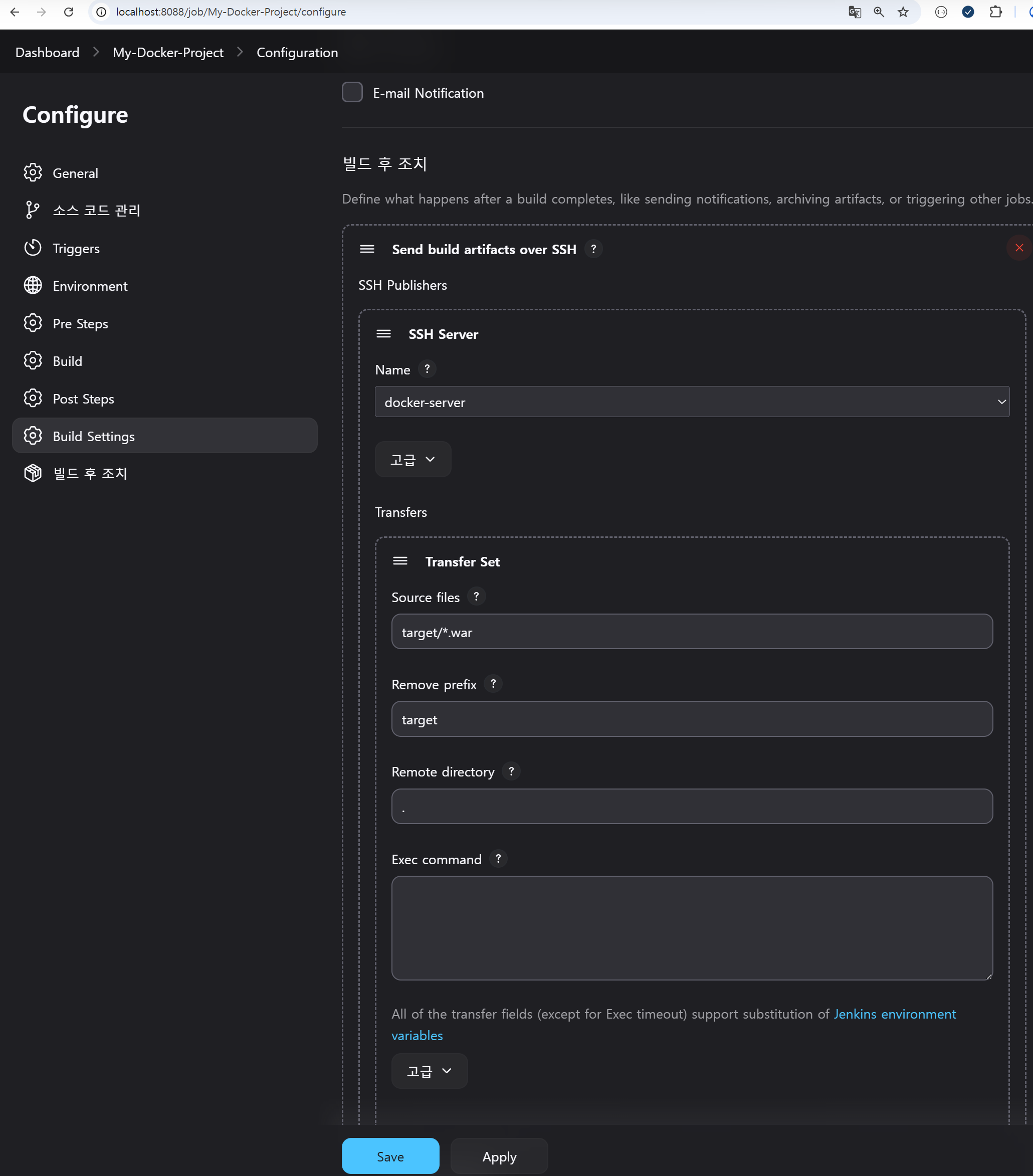The width and height of the screenshot is (1033, 1176).
Task: Click the Save button
Action: [390, 1156]
